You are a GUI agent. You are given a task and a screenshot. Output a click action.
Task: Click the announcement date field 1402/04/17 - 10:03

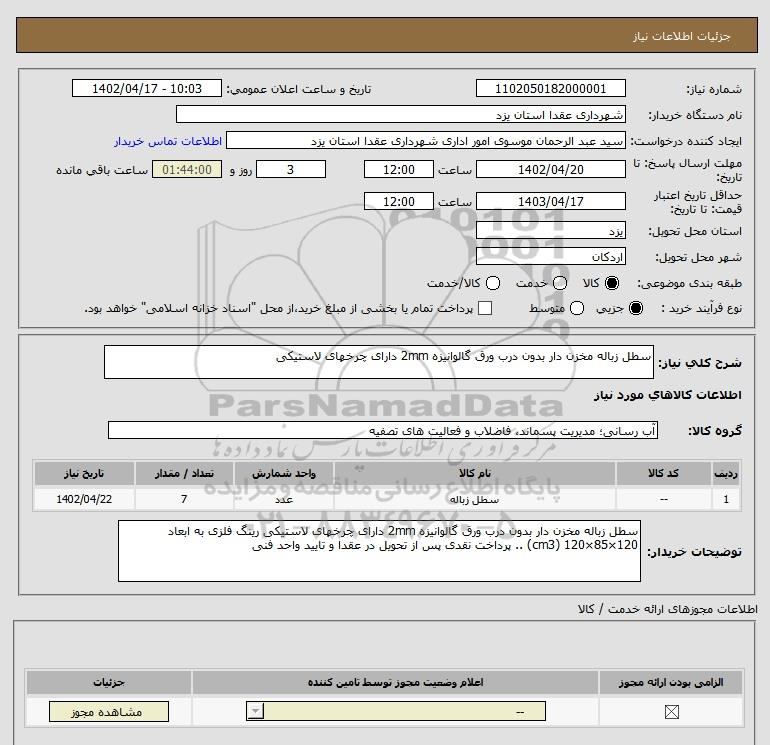point(146,88)
